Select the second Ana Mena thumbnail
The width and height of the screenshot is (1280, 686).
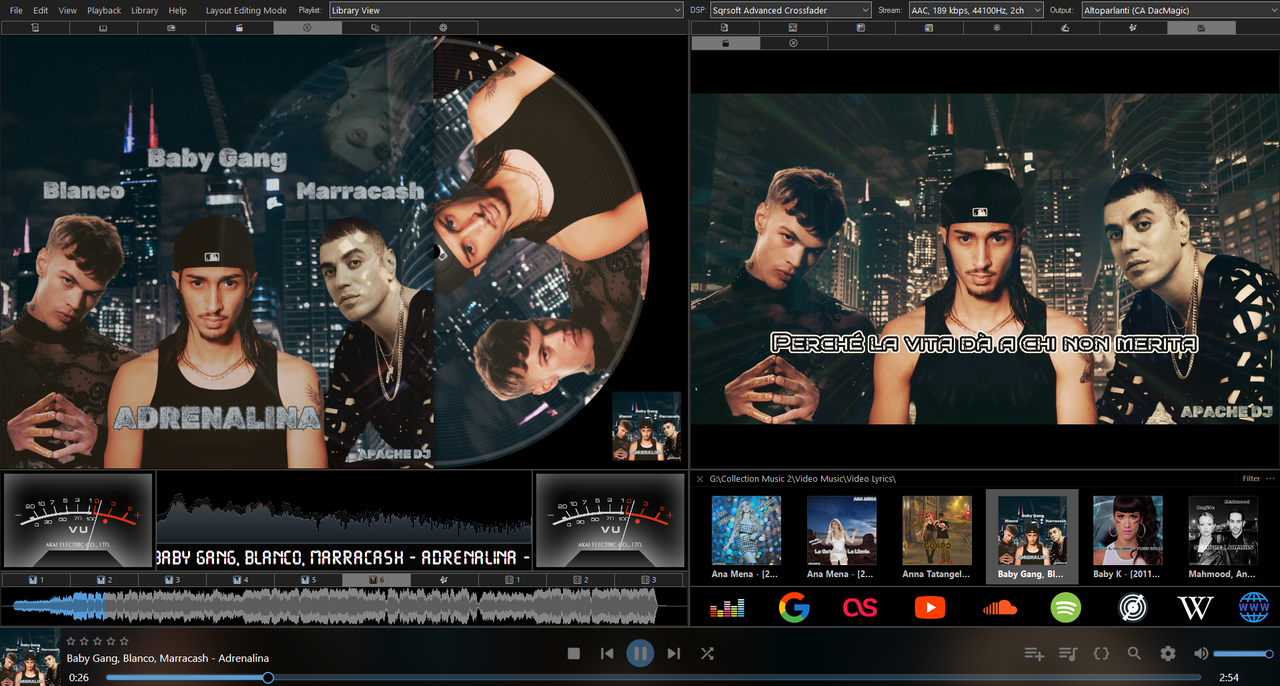click(x=842, y=537)
